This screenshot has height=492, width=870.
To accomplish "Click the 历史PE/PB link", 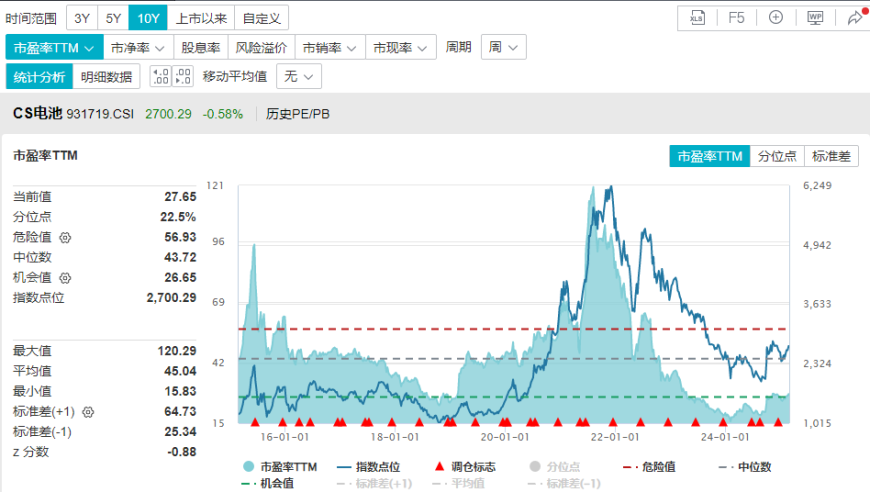I will point(298,114).
